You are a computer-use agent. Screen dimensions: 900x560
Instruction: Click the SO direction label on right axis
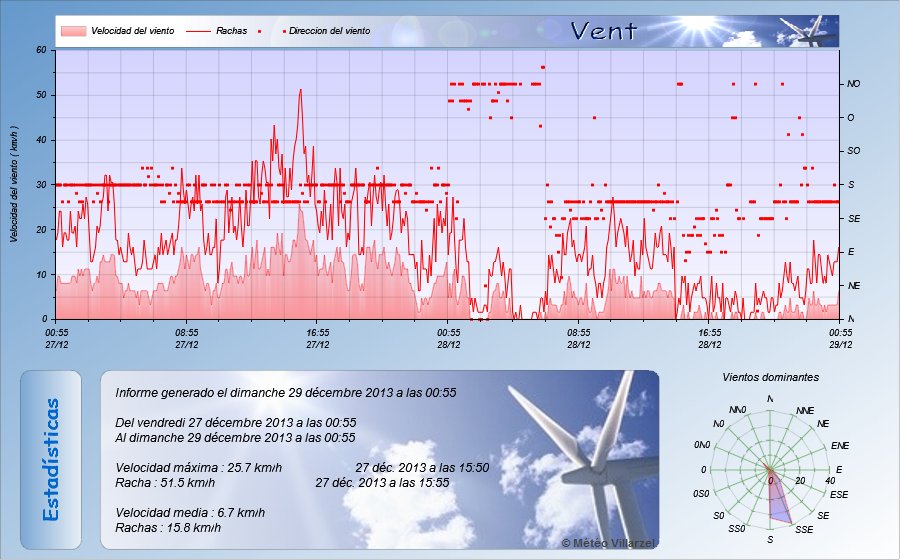point(853,151)
